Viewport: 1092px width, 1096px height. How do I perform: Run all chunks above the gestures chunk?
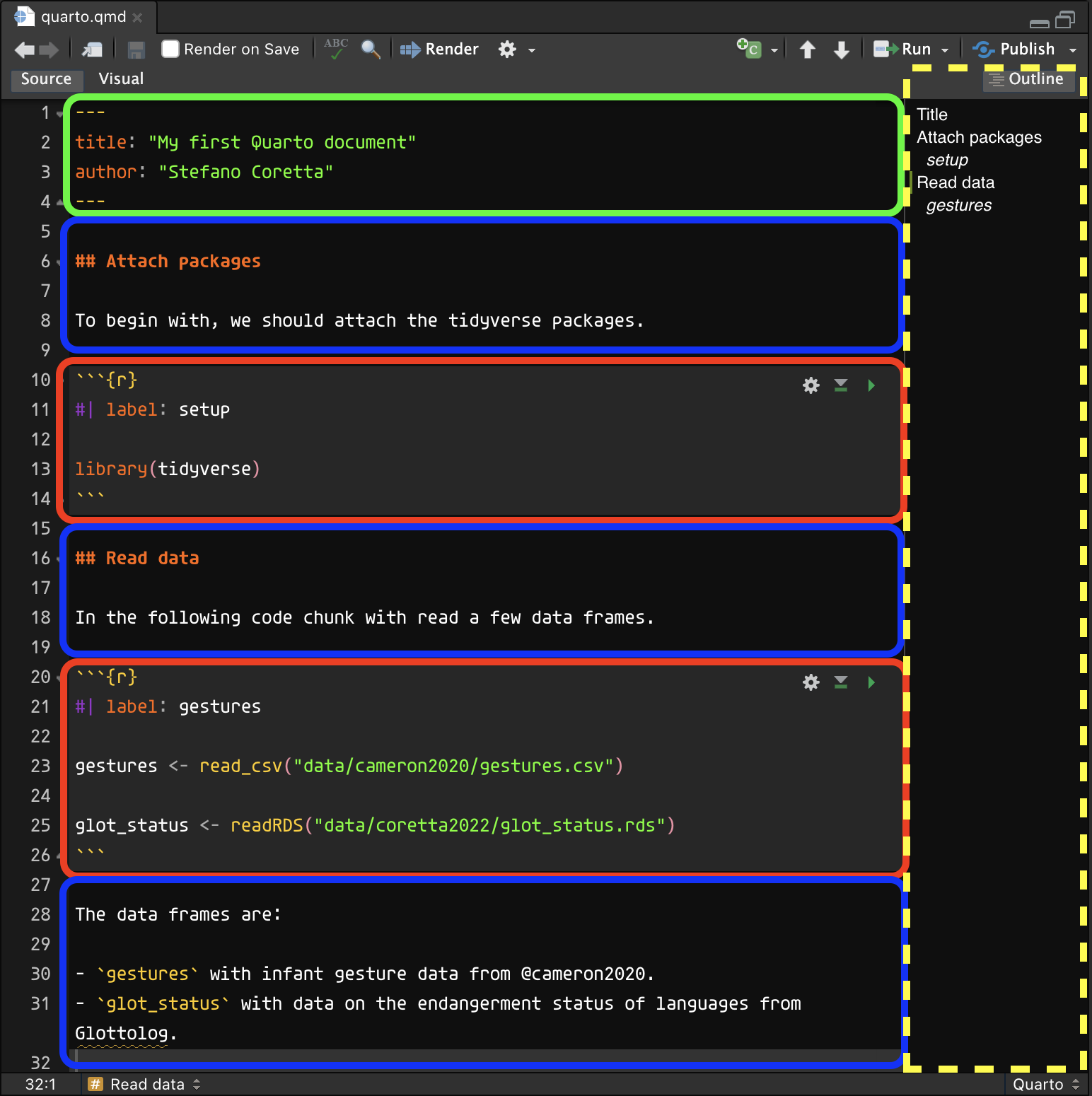click(x=840, y=682)
